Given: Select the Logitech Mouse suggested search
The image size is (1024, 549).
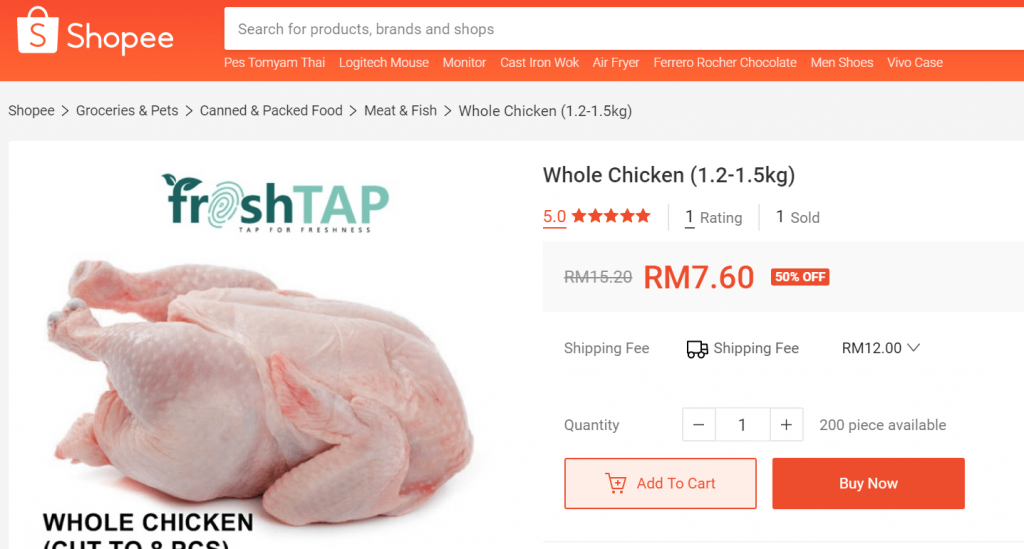Looking at the screenshot, I should pyautogui.click(x=383, y=63).
